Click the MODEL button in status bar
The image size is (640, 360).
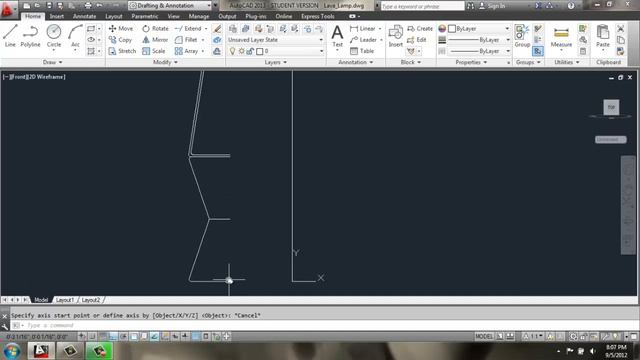[484, 336]
